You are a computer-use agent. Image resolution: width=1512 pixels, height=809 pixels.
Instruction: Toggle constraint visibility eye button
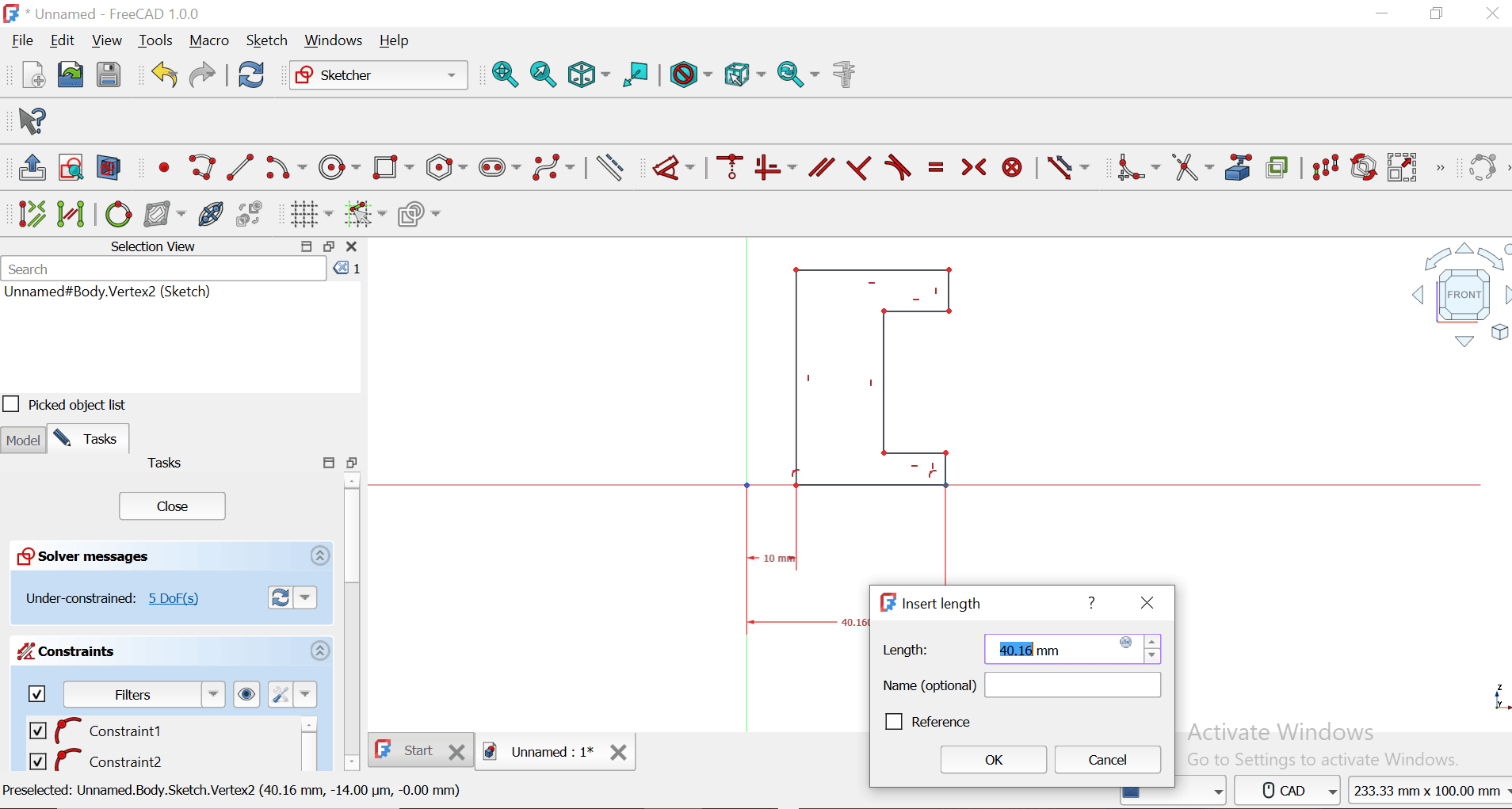click(246, 694)
